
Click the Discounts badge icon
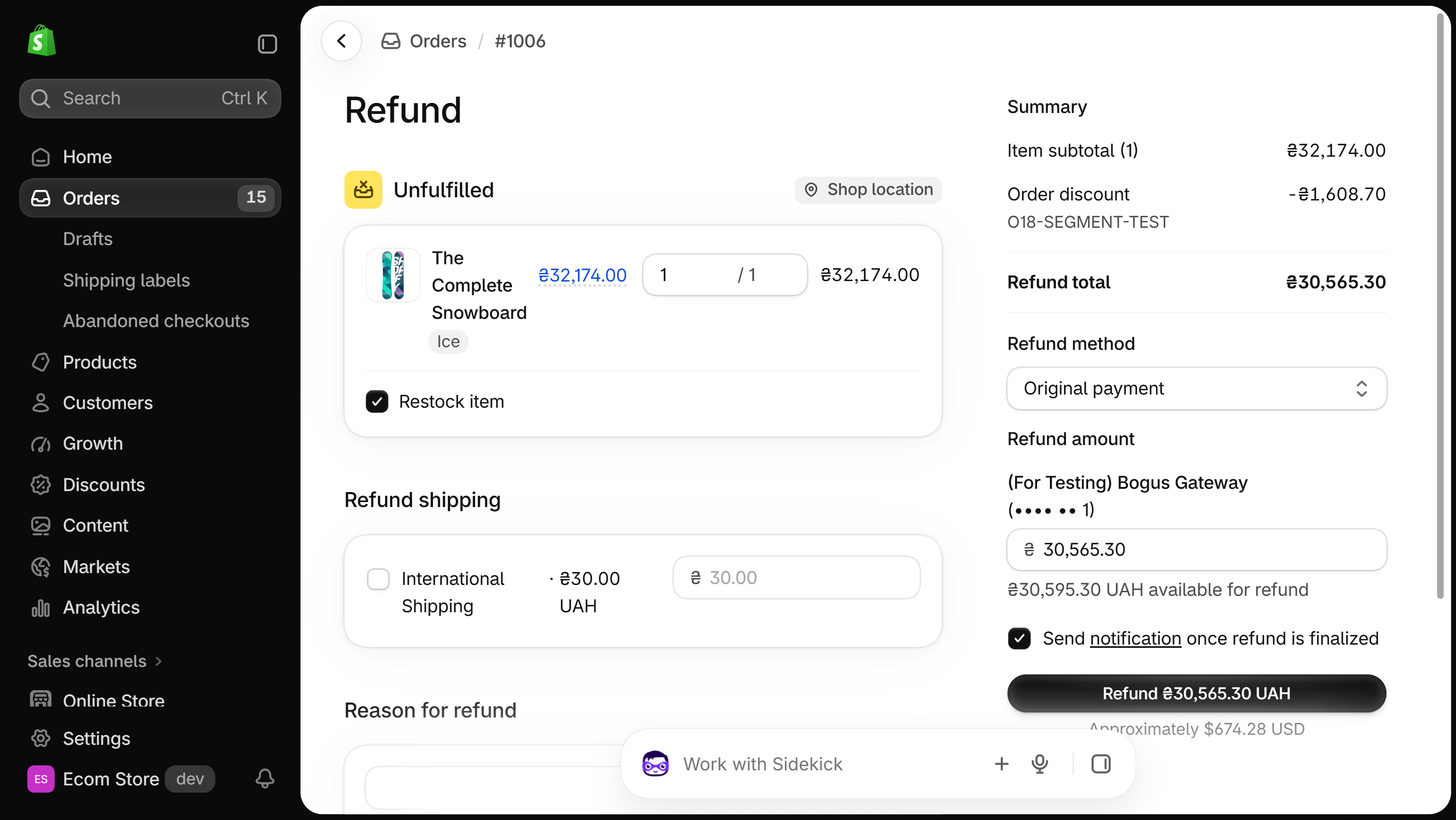coord(41,485)
